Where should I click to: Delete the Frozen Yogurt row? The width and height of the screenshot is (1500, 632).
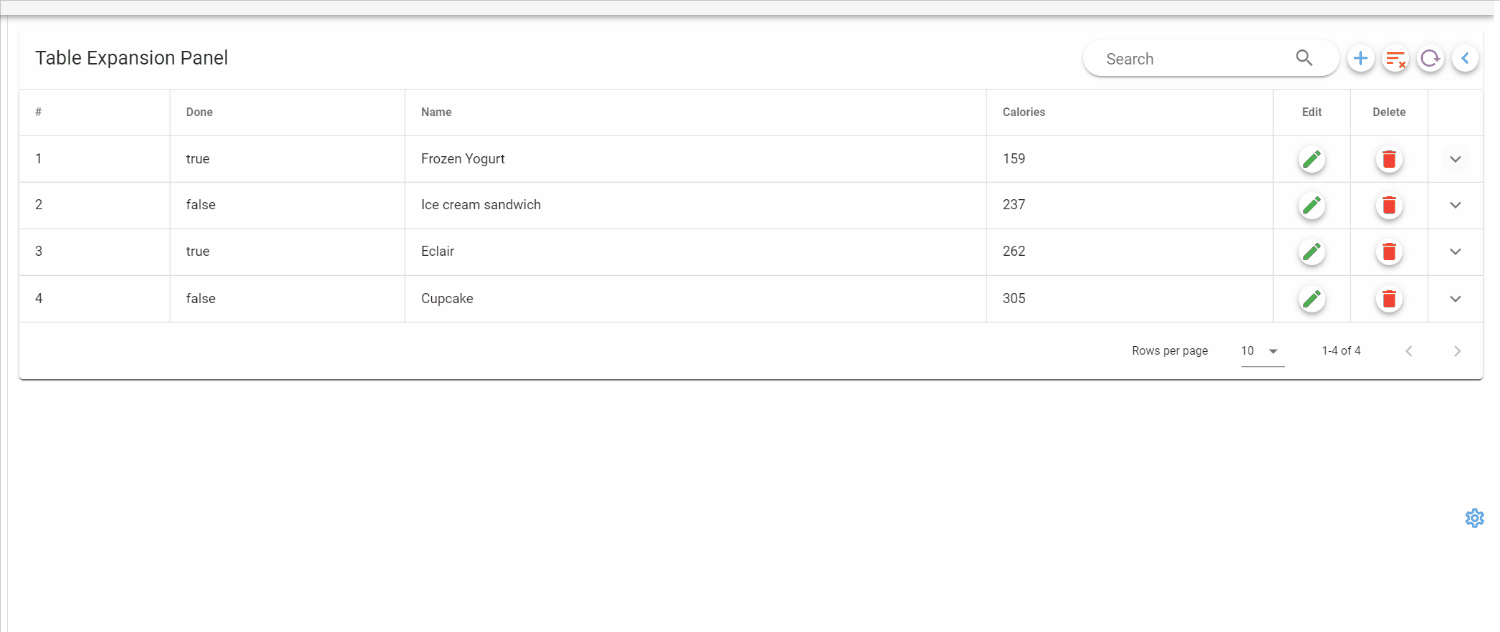[1389, 159]
